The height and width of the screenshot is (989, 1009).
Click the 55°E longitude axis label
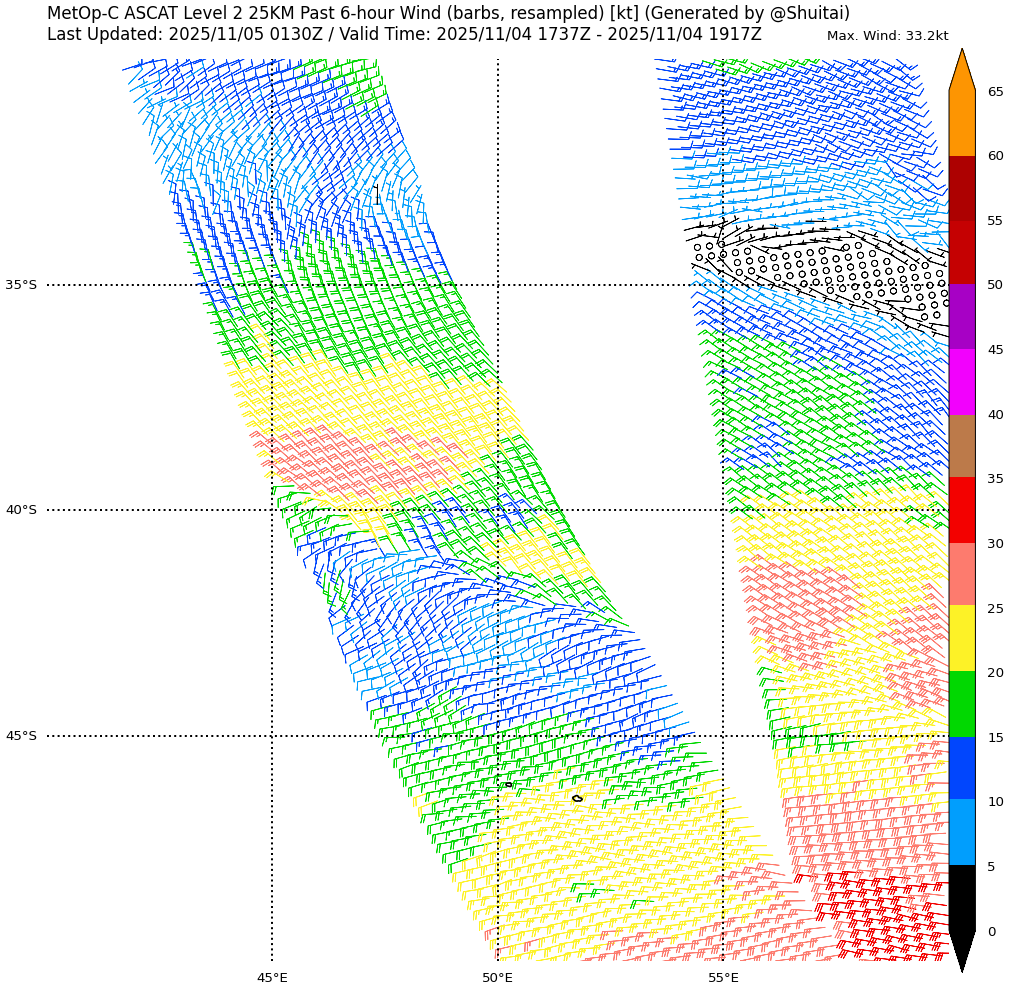coord(723,977)
